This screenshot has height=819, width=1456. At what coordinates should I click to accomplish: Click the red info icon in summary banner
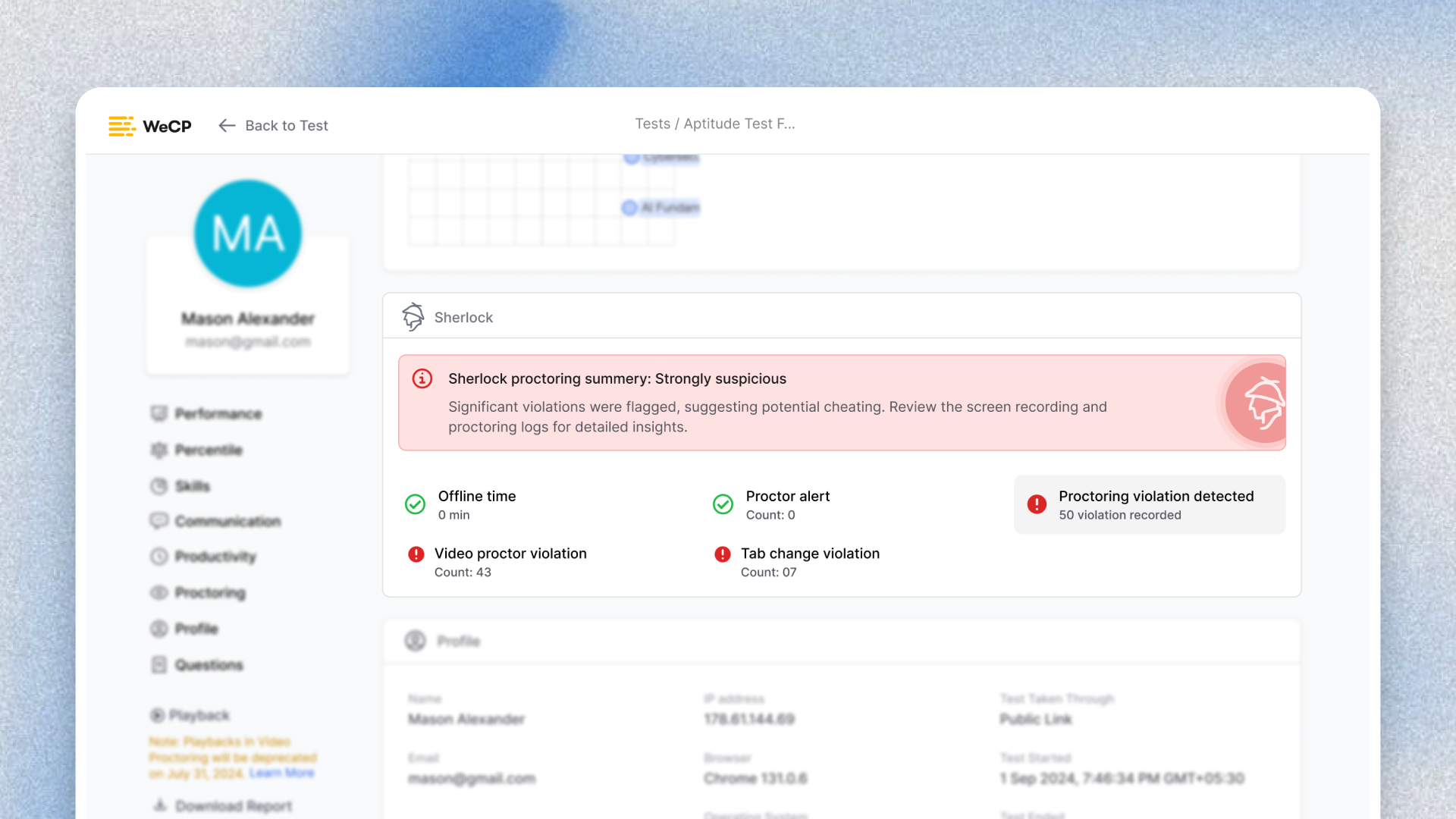(x=422, y=378)
